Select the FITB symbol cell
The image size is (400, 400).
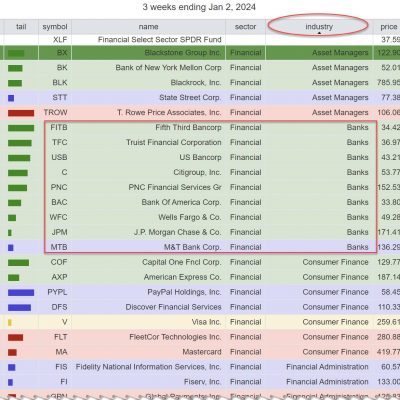59,128
